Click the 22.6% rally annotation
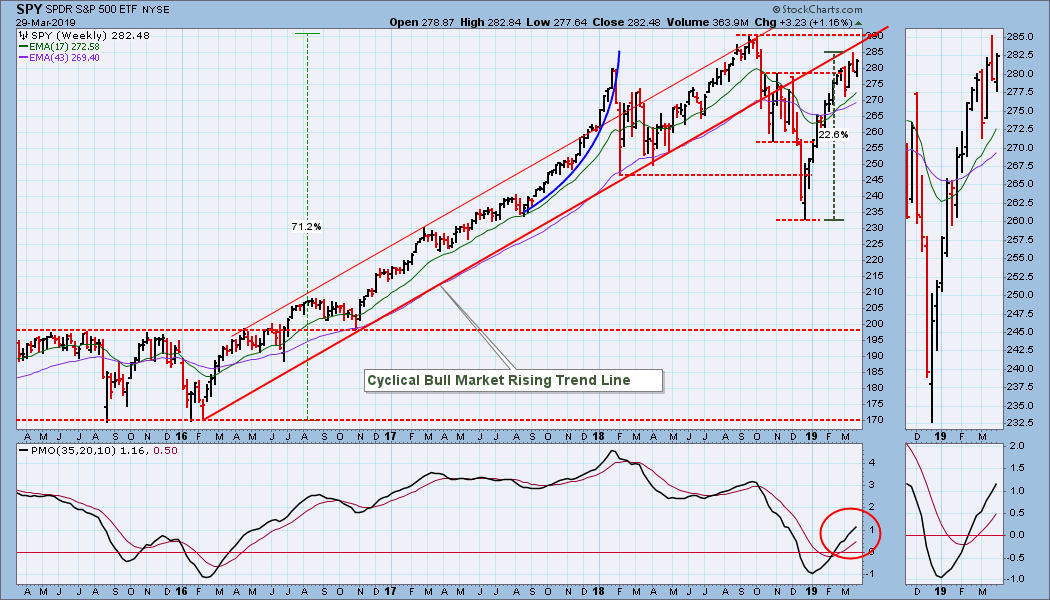Image resolution: width=1050 pixels, height=600 pixels. [833, 134]
